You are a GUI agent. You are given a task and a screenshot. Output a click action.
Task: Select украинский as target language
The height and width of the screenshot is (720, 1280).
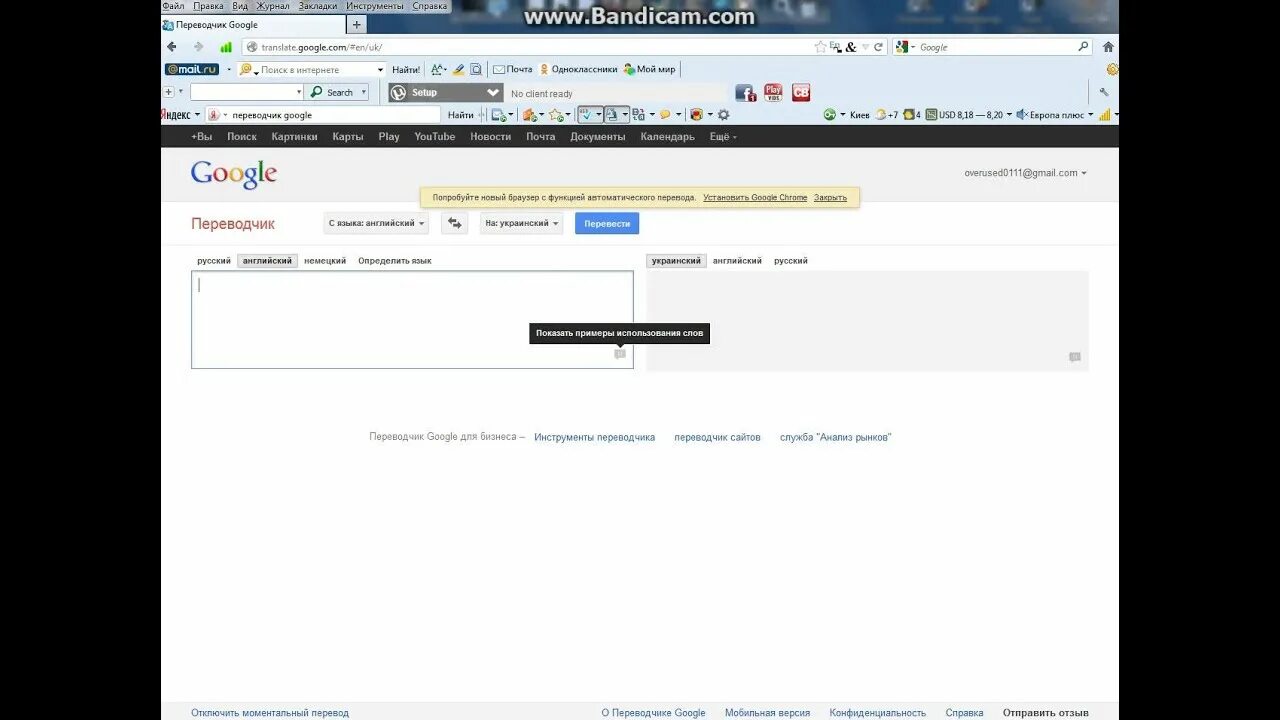[676, 261]
